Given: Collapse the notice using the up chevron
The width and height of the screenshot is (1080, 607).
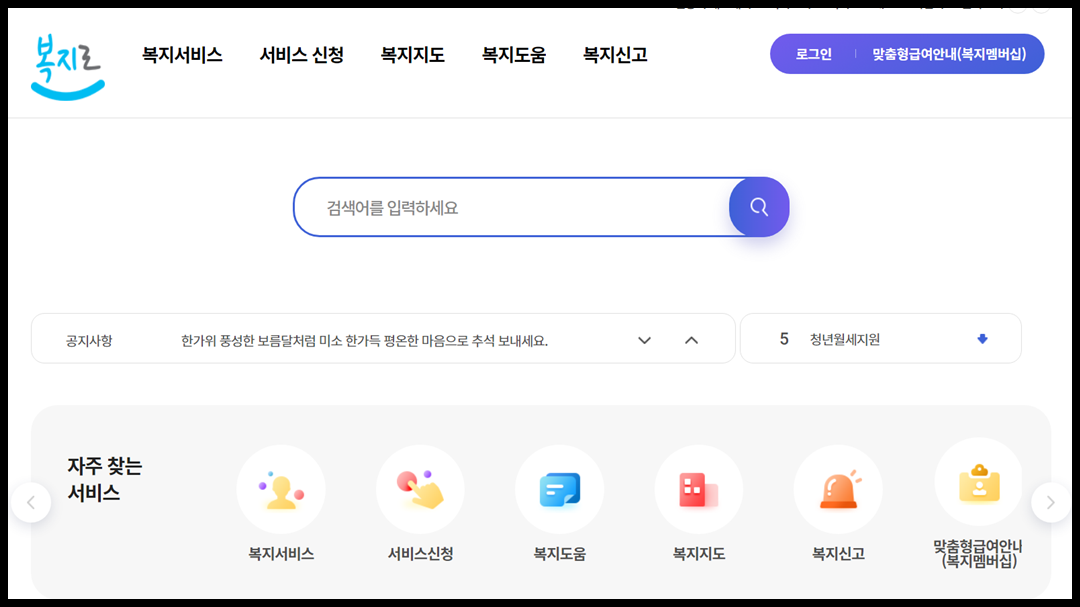Looking at the screenshot, I should click(692, 339).
